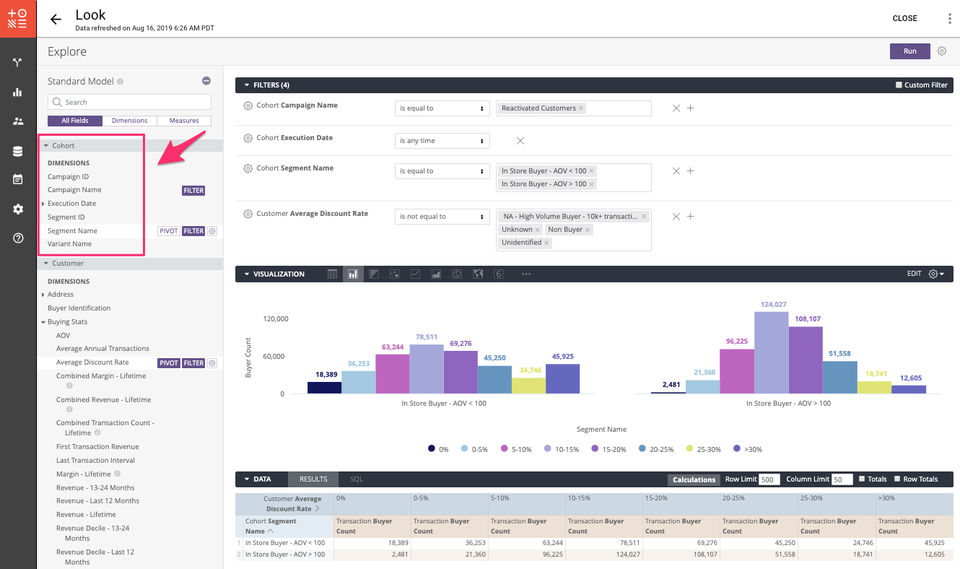Open the Calculations button

click(693, 480)
